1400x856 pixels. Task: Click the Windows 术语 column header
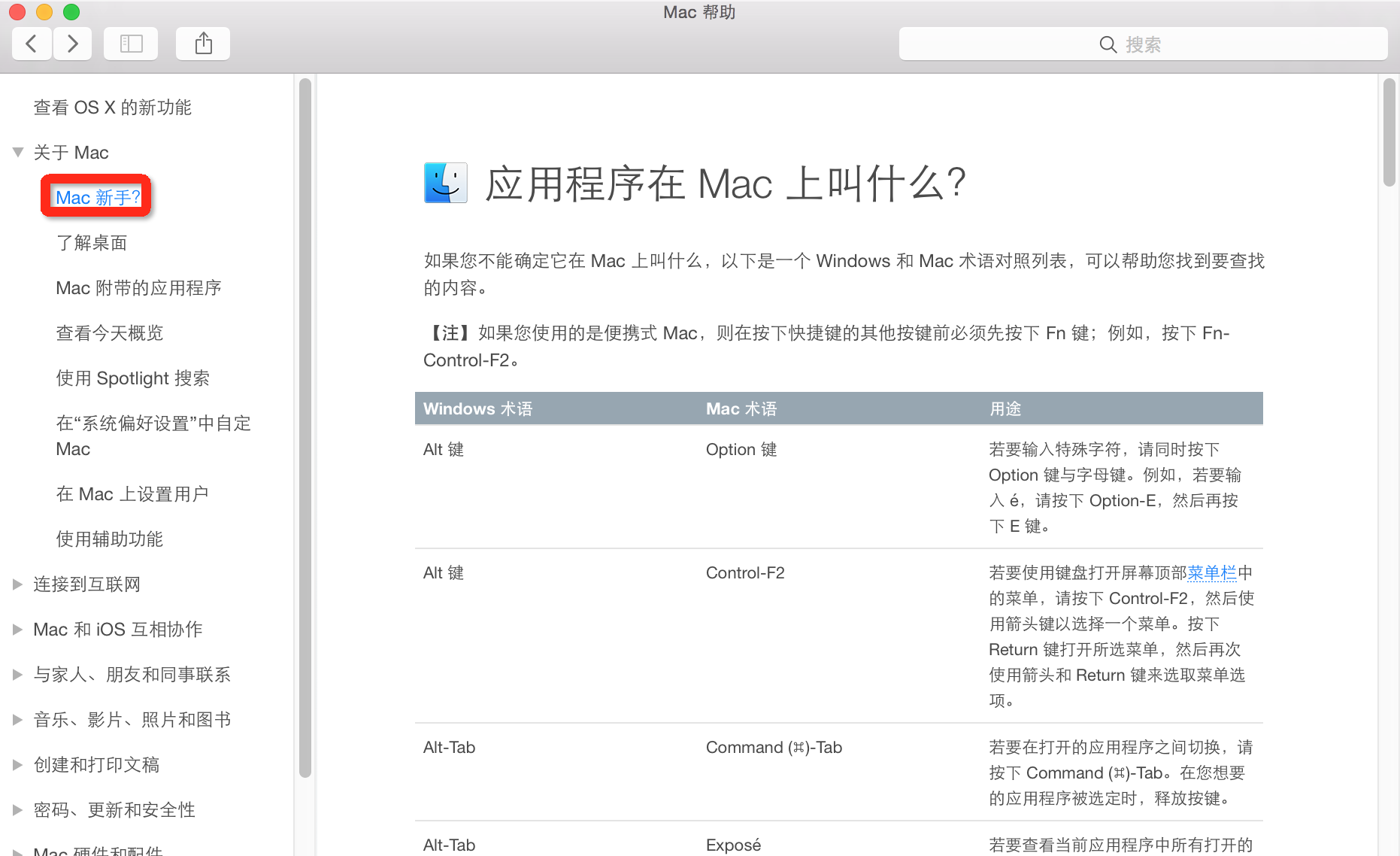click(x=477, y=408)
